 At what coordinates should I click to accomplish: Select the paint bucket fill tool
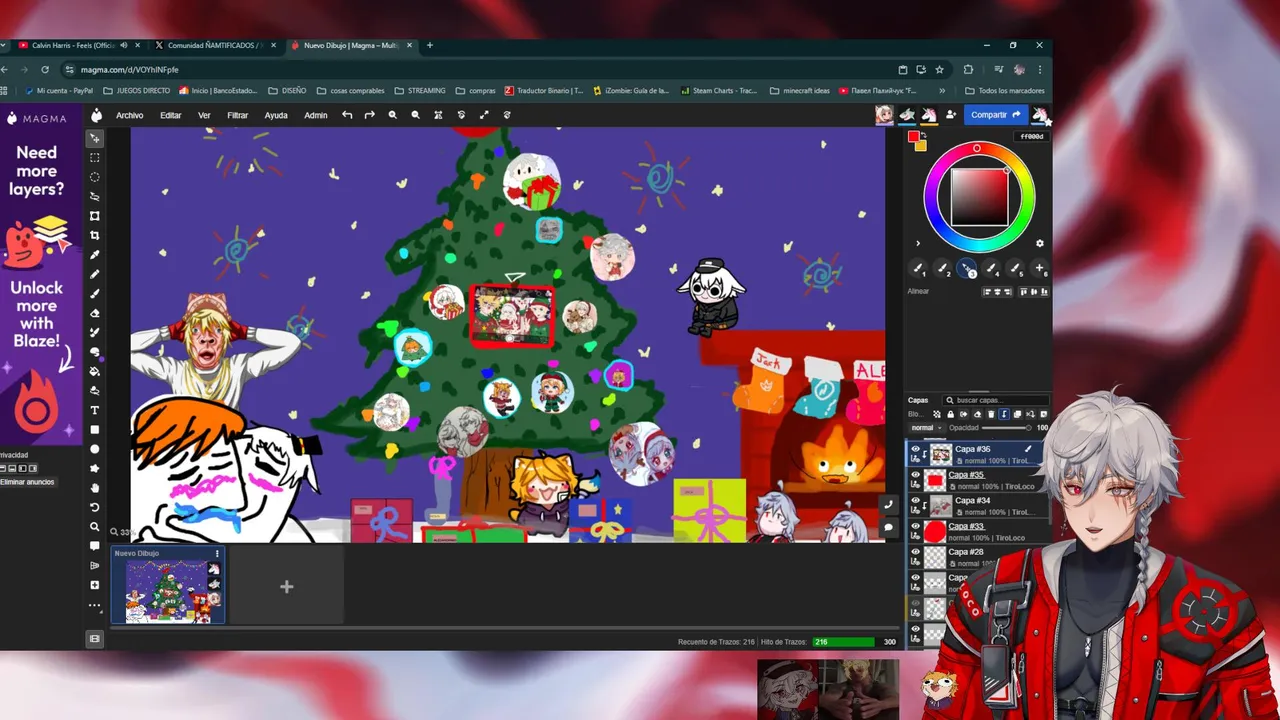coord(95,371)
